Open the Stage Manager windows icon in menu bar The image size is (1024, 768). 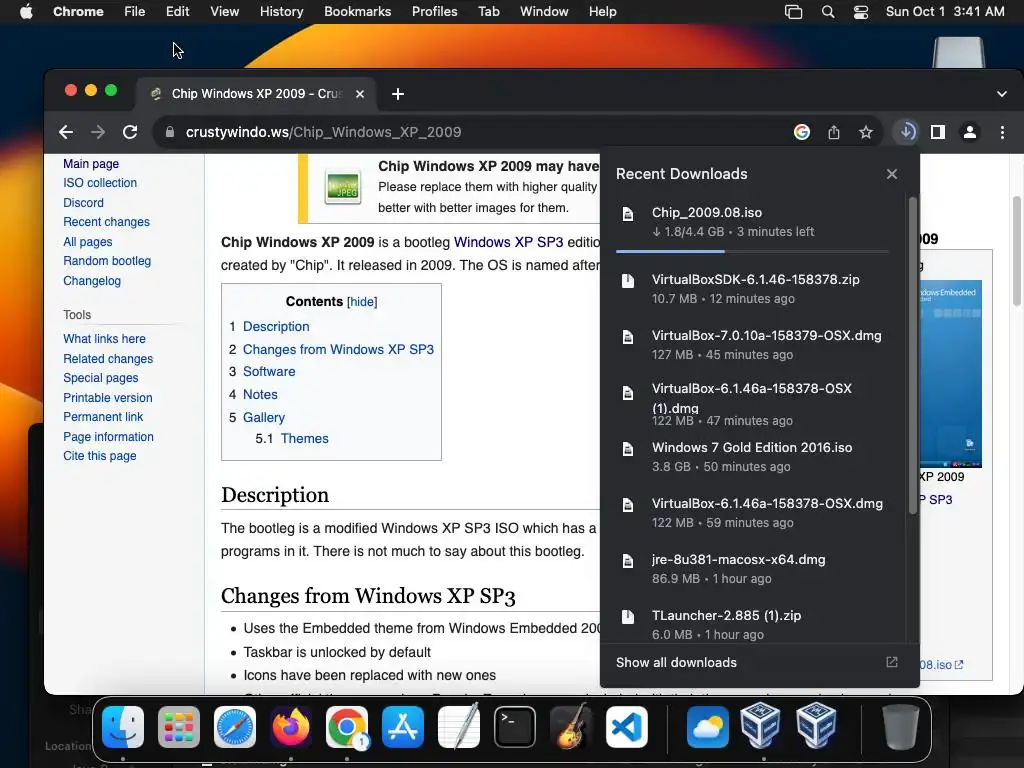click(793, 12)
